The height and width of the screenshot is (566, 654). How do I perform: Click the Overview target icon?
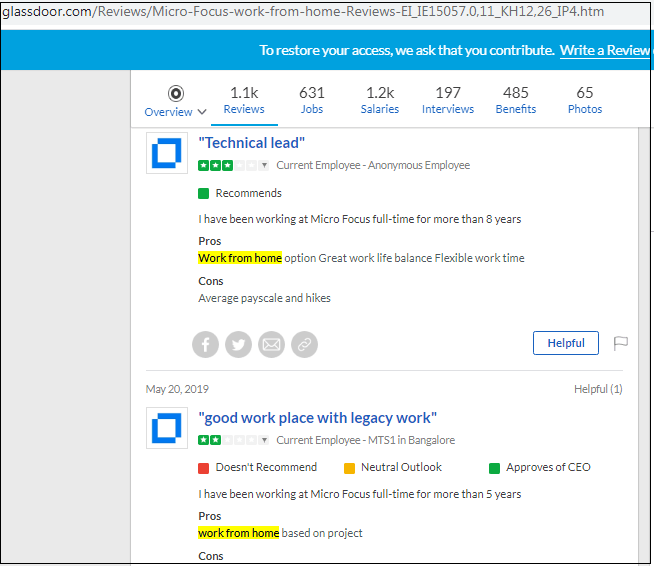[x=176, y=93]
